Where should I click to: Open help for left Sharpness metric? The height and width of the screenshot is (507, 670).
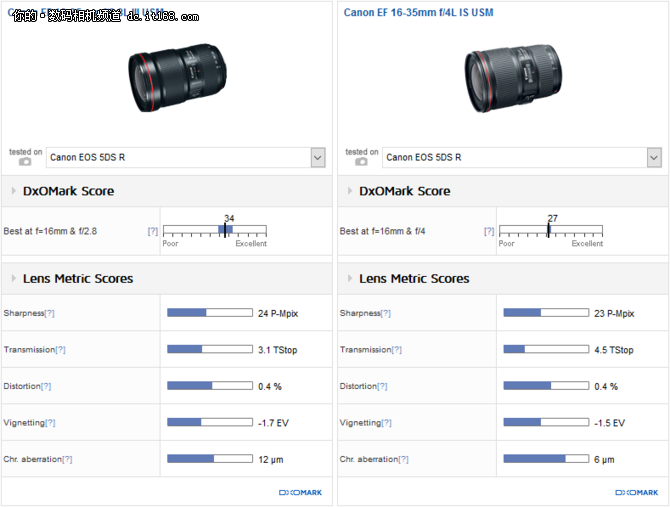[x=50, y=313]
